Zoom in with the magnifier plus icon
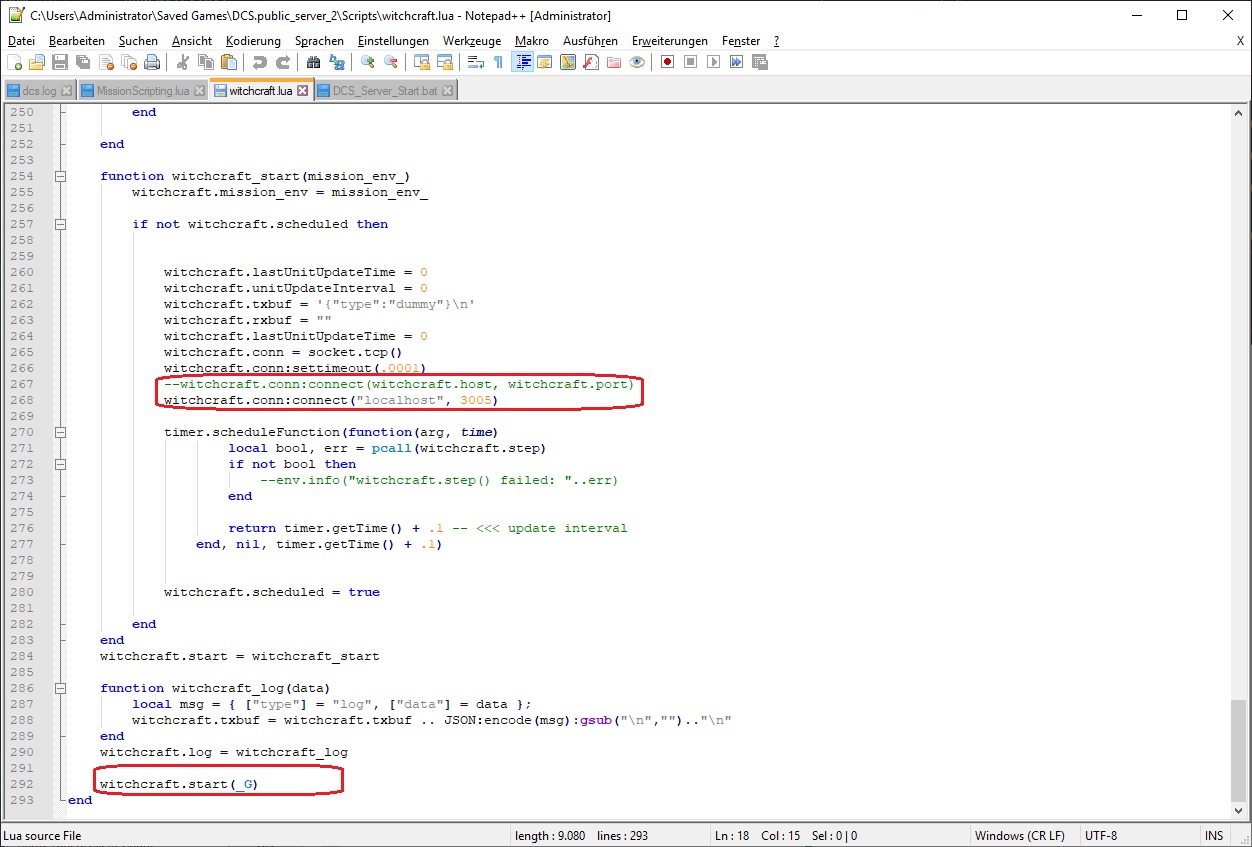The image size is (1252, 847). (368, 62)
